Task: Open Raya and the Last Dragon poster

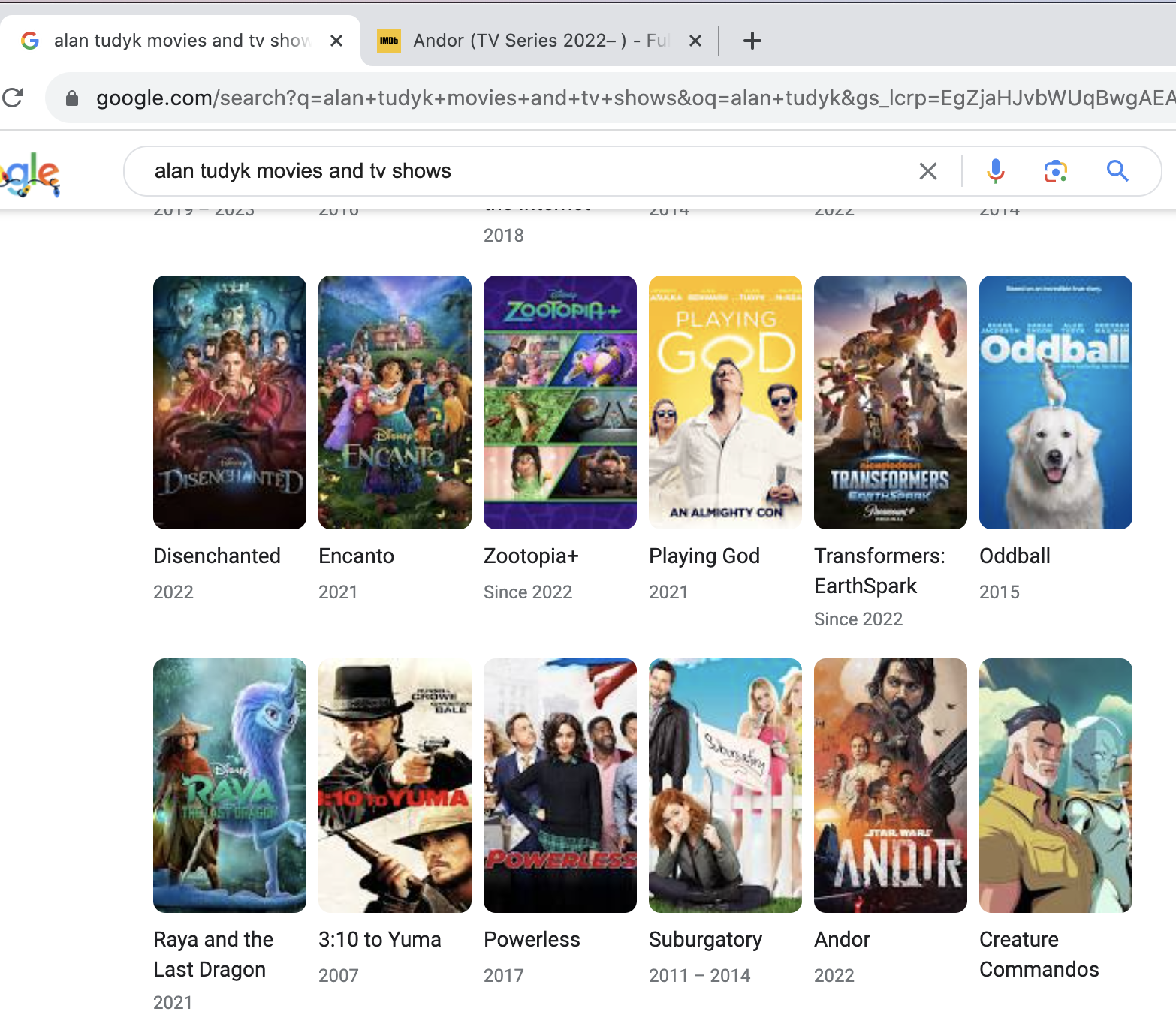Action: [x=230, y=785]
